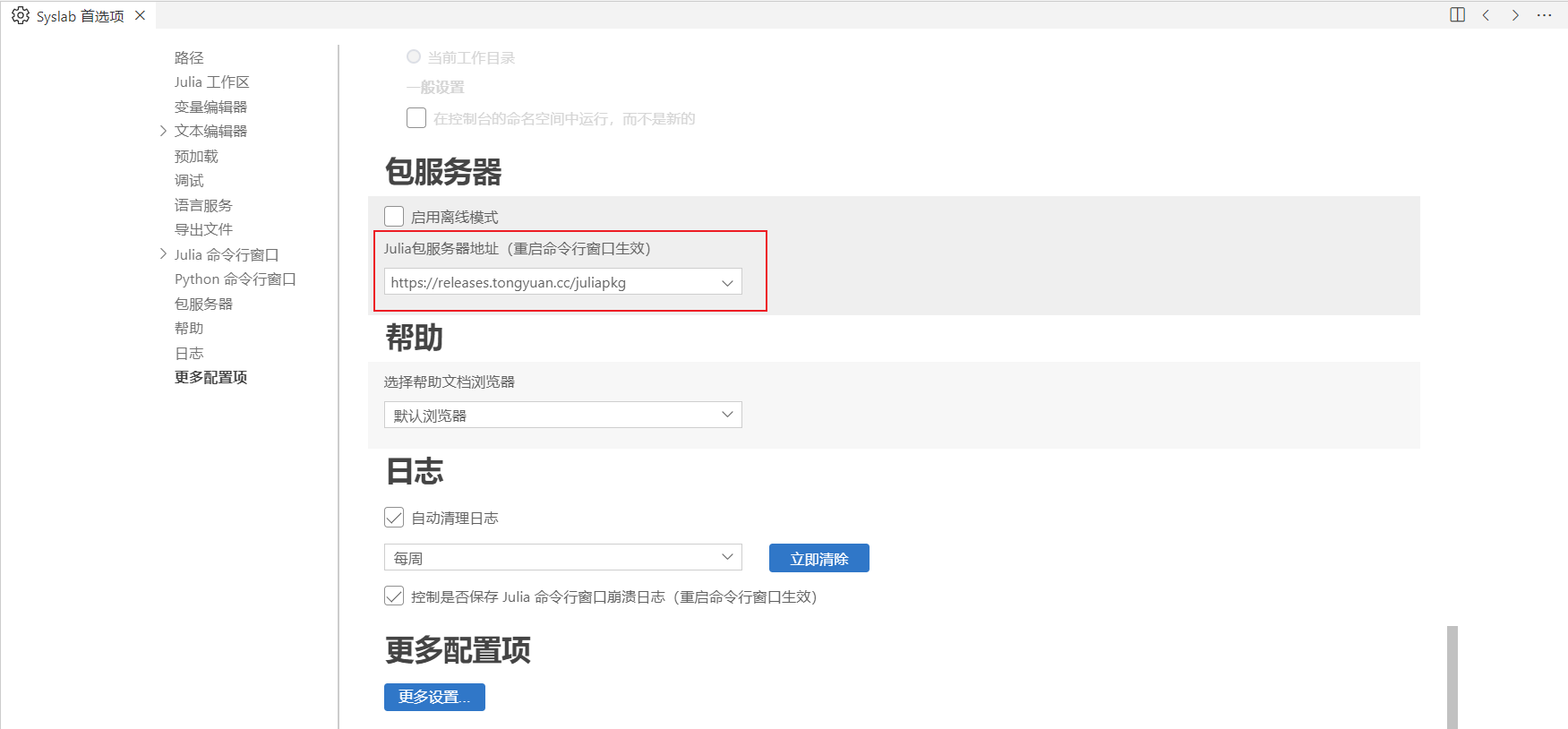Open 更多配置项 item in sidebar

pyautogui.click(x=210, y=377)
